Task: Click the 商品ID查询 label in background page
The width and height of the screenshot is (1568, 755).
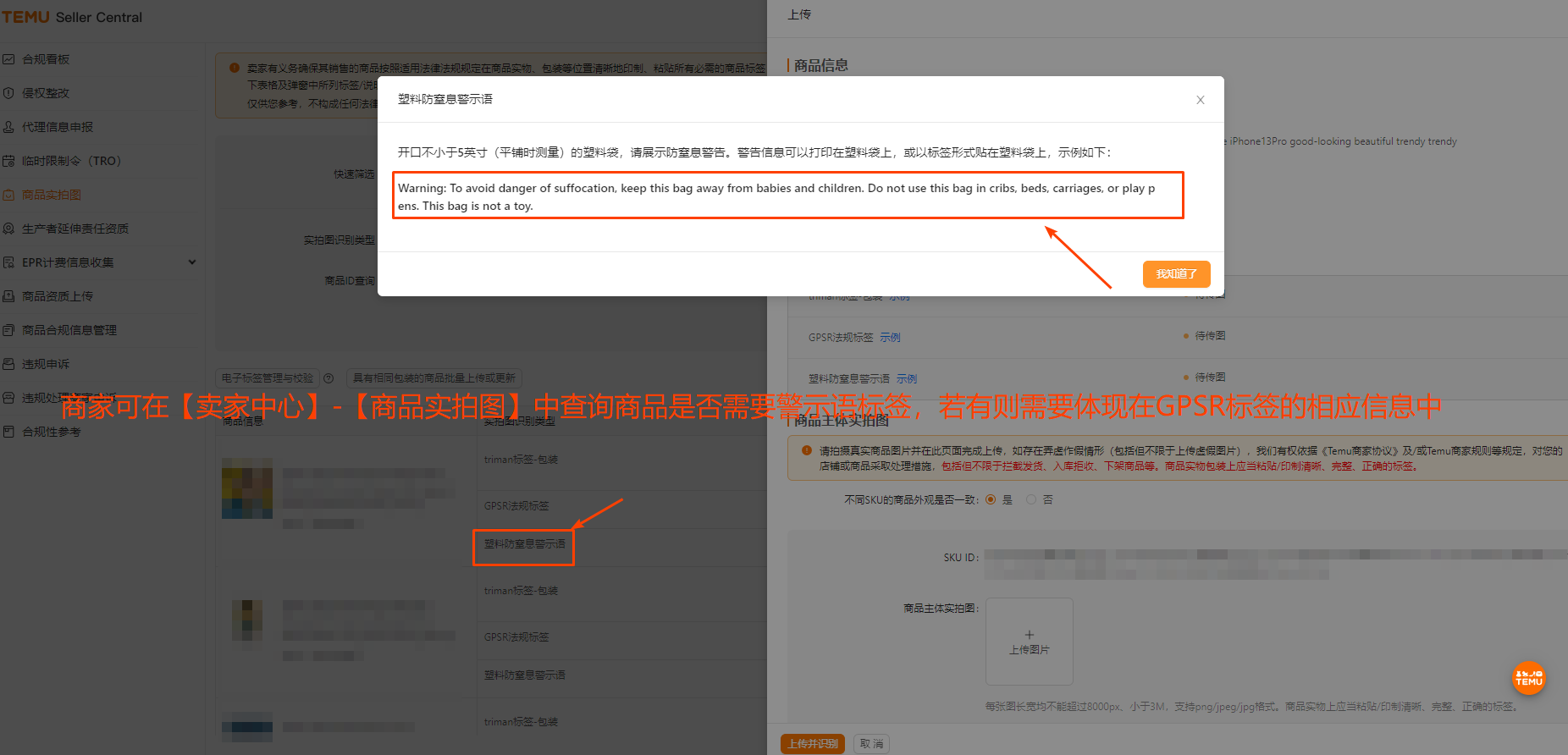Action: (350, 281)
